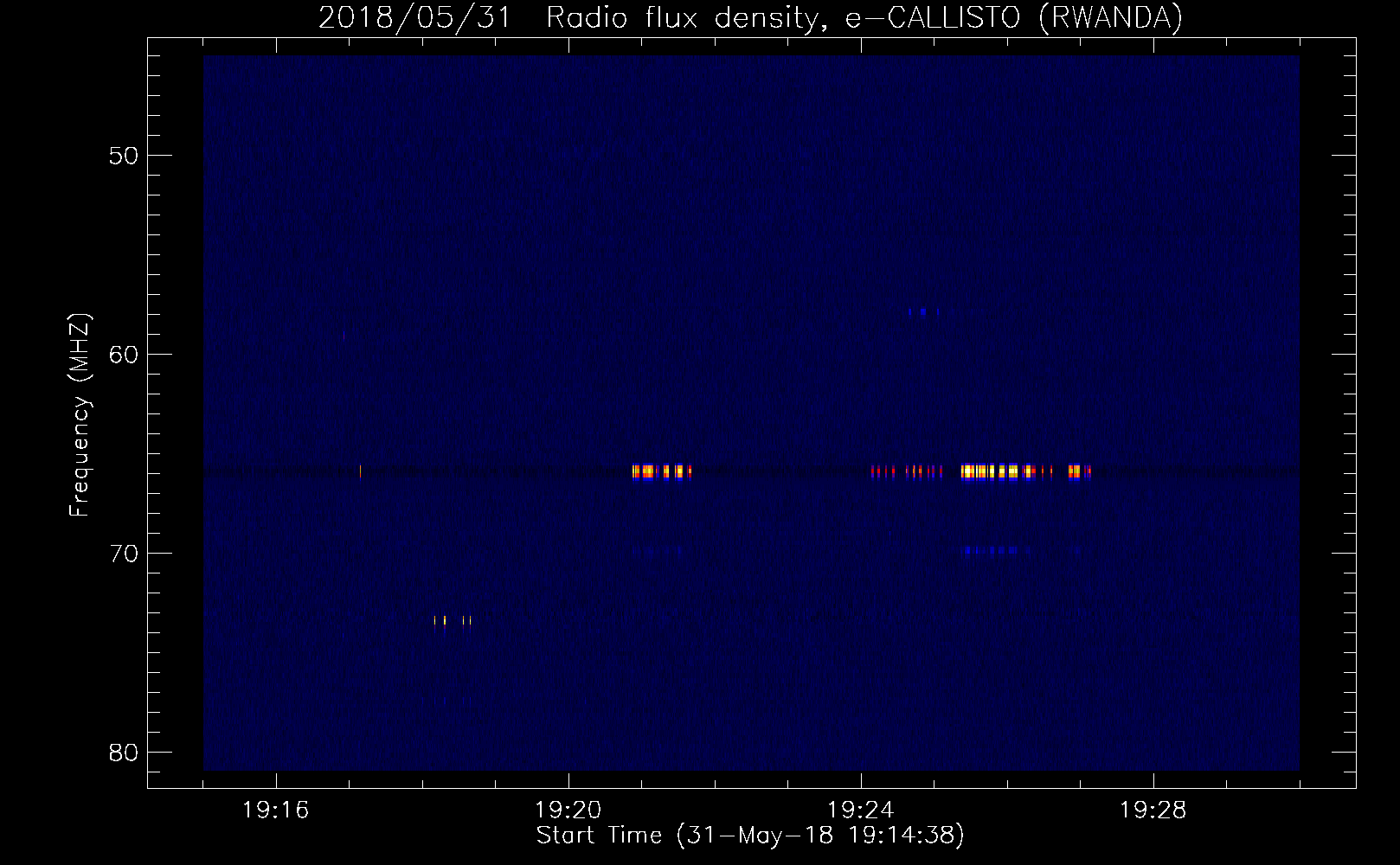Image resolution: width=1400 pixels, height=865 pixels.
Task: Click the 'Start Time (31-May-18 19:14:38)' label
Action: click(750, 836)
